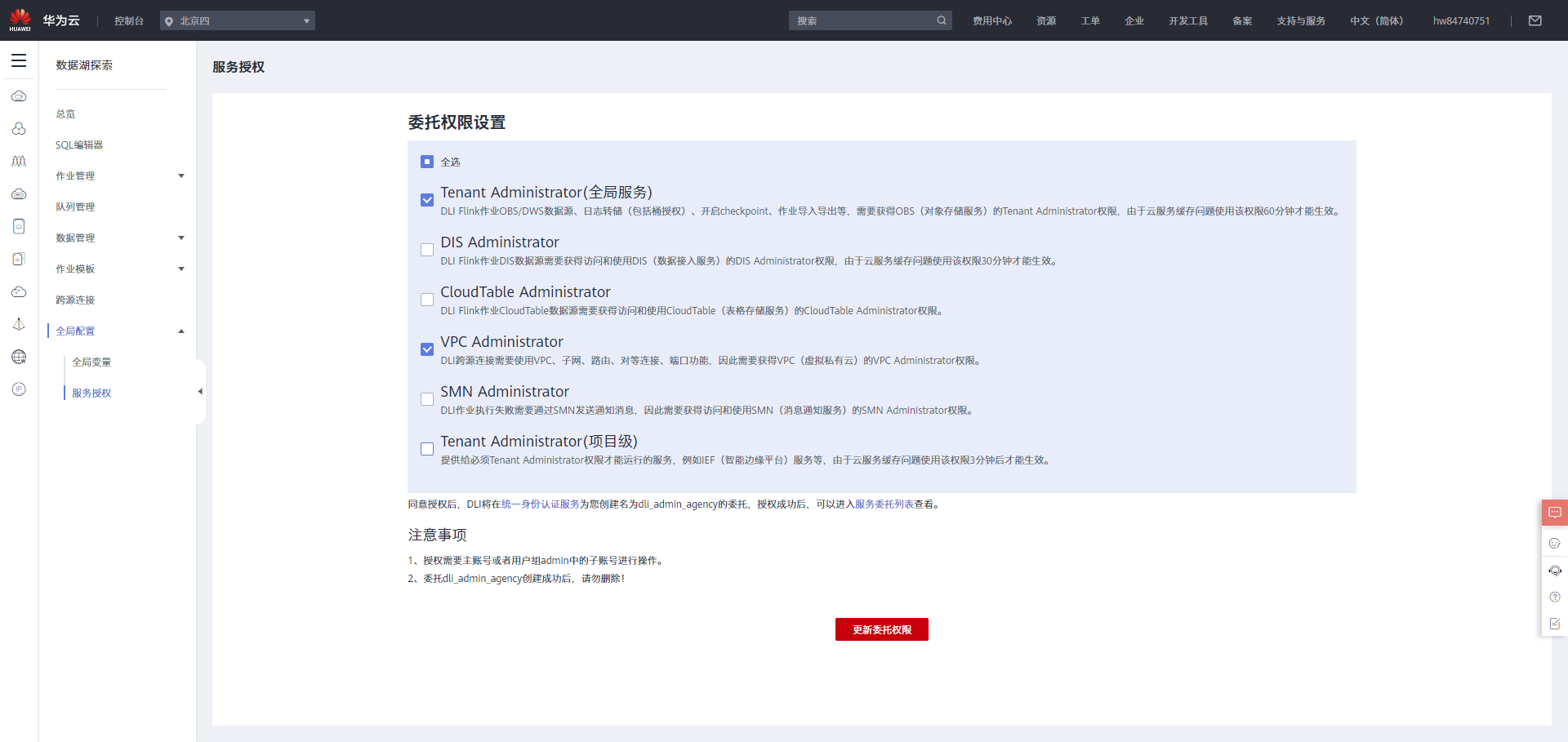Click the 数据湖探索 service title
Image resolution: width=1568 pixels, height=742 pixels.
point(84,65)
